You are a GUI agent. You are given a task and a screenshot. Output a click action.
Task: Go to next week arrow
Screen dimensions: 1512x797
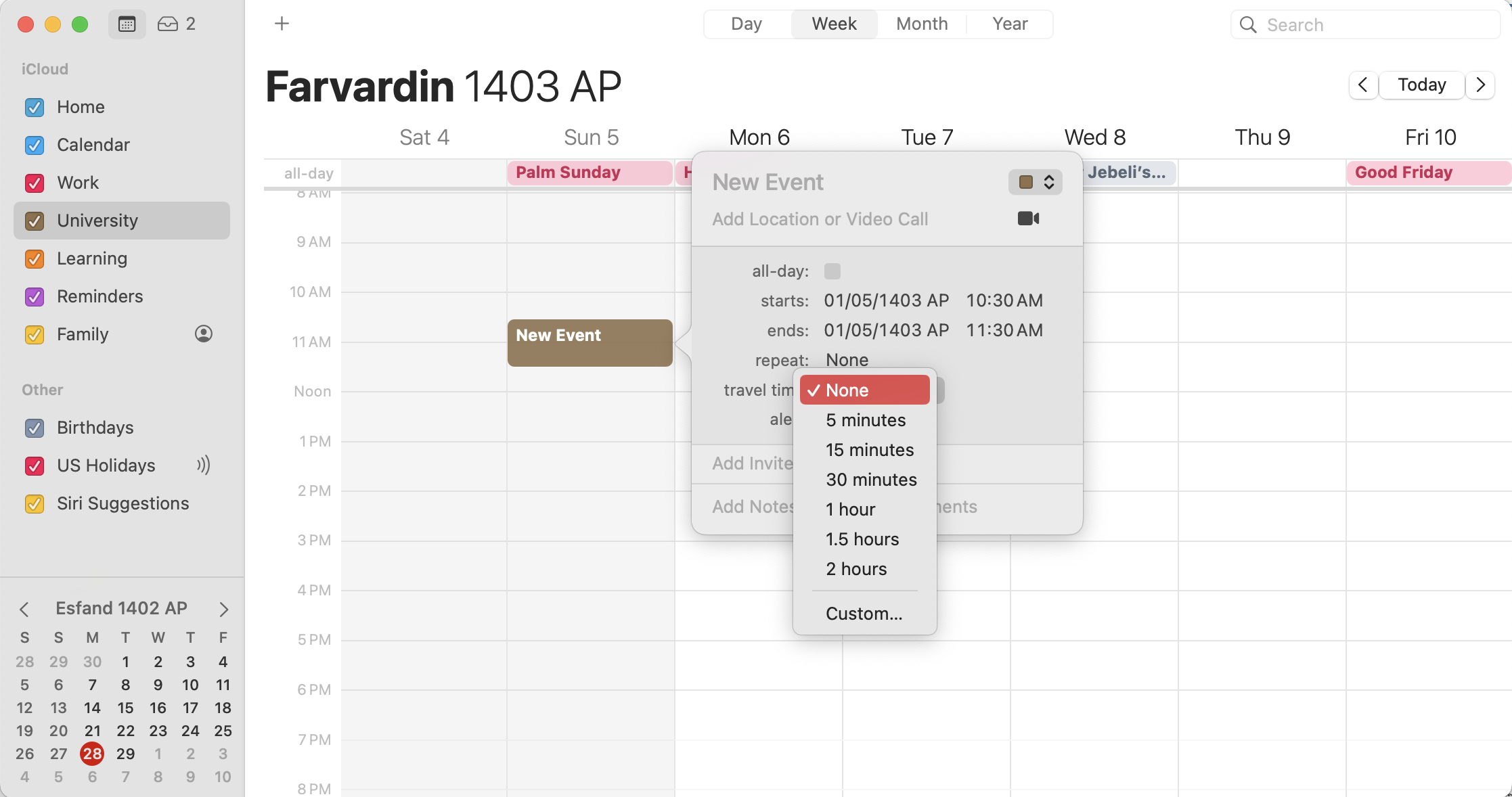point(1480,85)
